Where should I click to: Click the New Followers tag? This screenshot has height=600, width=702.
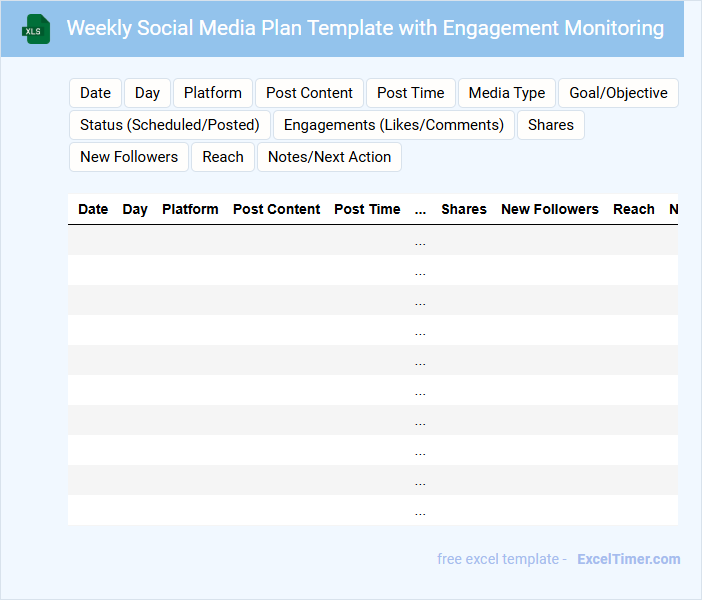click(x=129, y=157)
